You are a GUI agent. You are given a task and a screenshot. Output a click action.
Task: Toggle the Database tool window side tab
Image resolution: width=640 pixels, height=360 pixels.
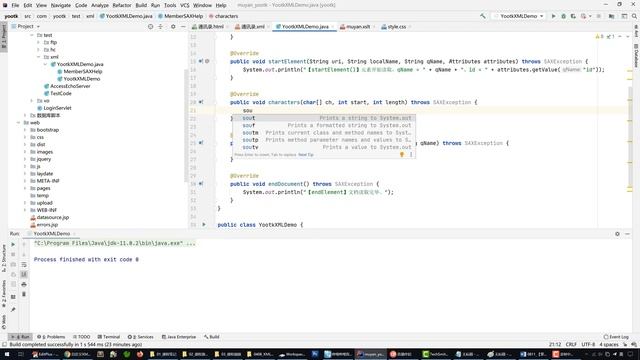point(636,55)
